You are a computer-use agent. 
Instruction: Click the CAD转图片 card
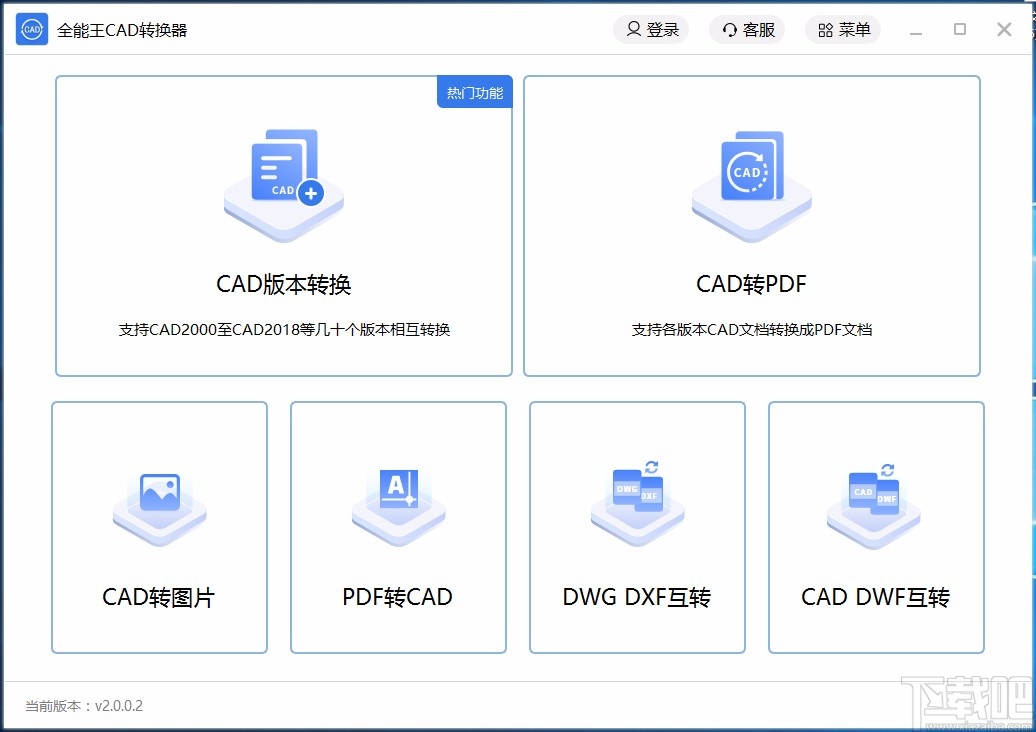point(158,528)
